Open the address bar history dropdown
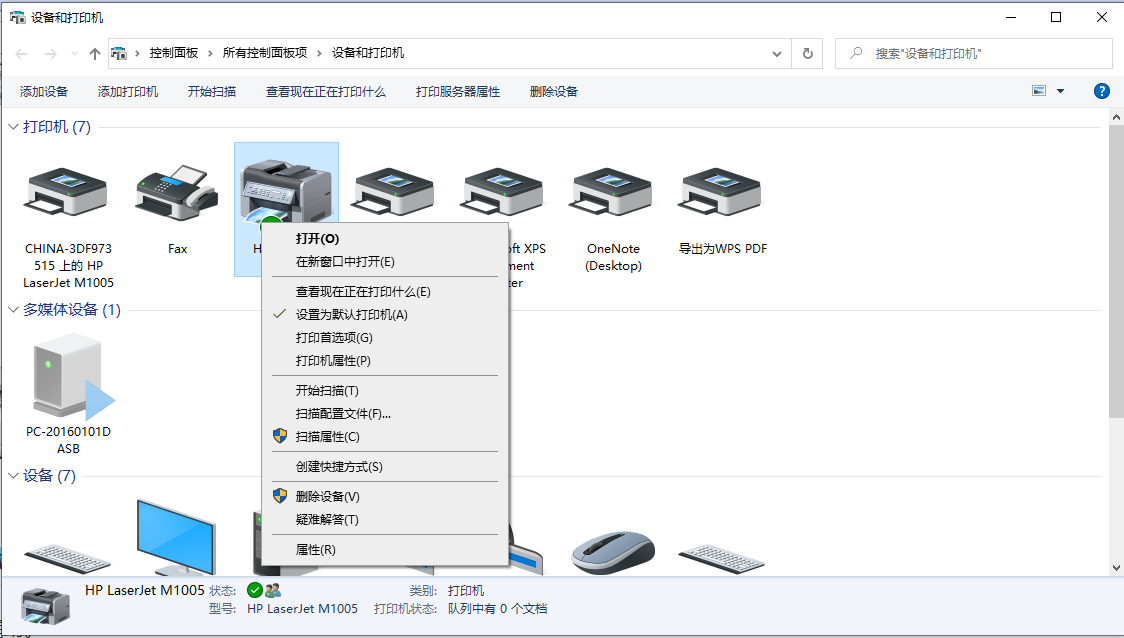Viewport: 1124px width, 638px height. [x=777, y=53]
